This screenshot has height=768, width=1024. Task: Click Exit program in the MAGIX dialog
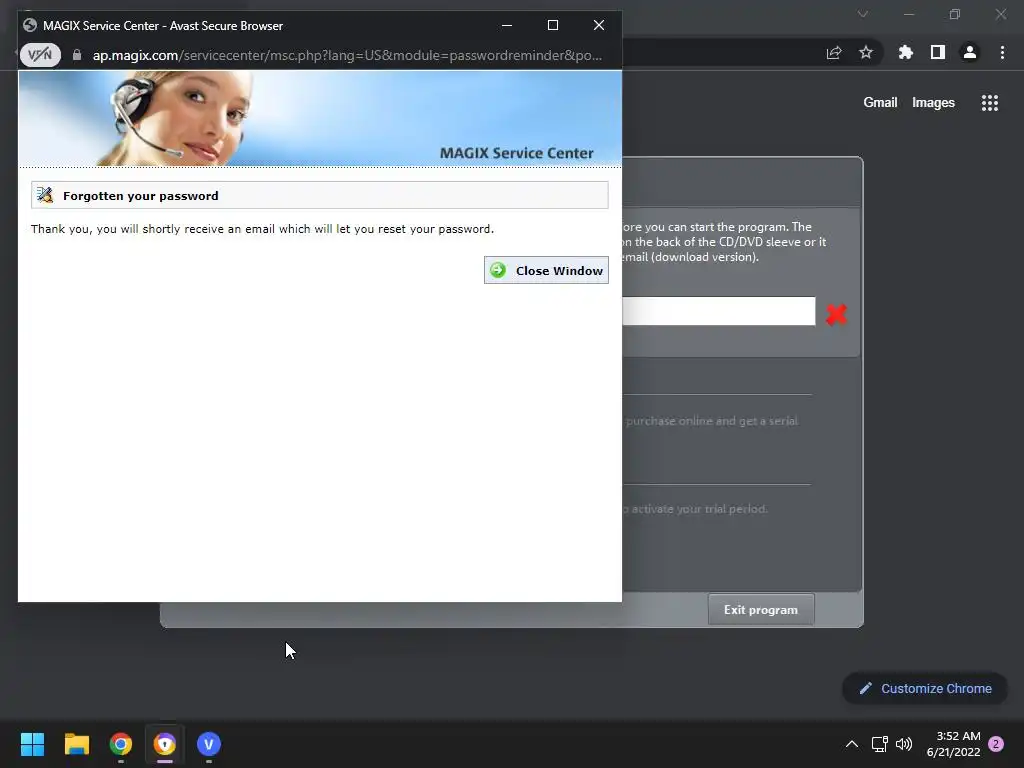[x=761, y=609]
